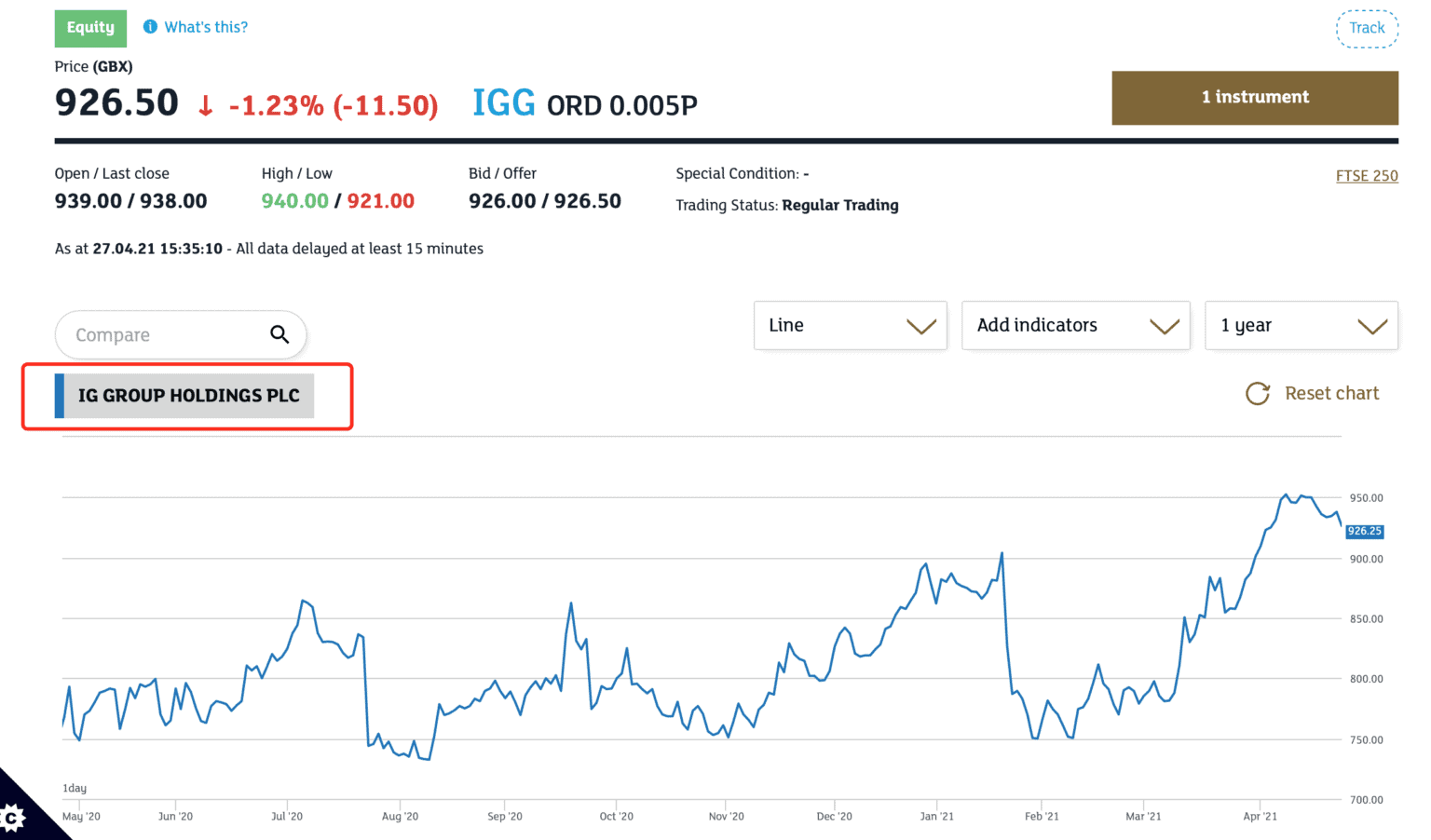1431x840 pixels.
Task: Click the green Equity badge
Action: (90, 28)
